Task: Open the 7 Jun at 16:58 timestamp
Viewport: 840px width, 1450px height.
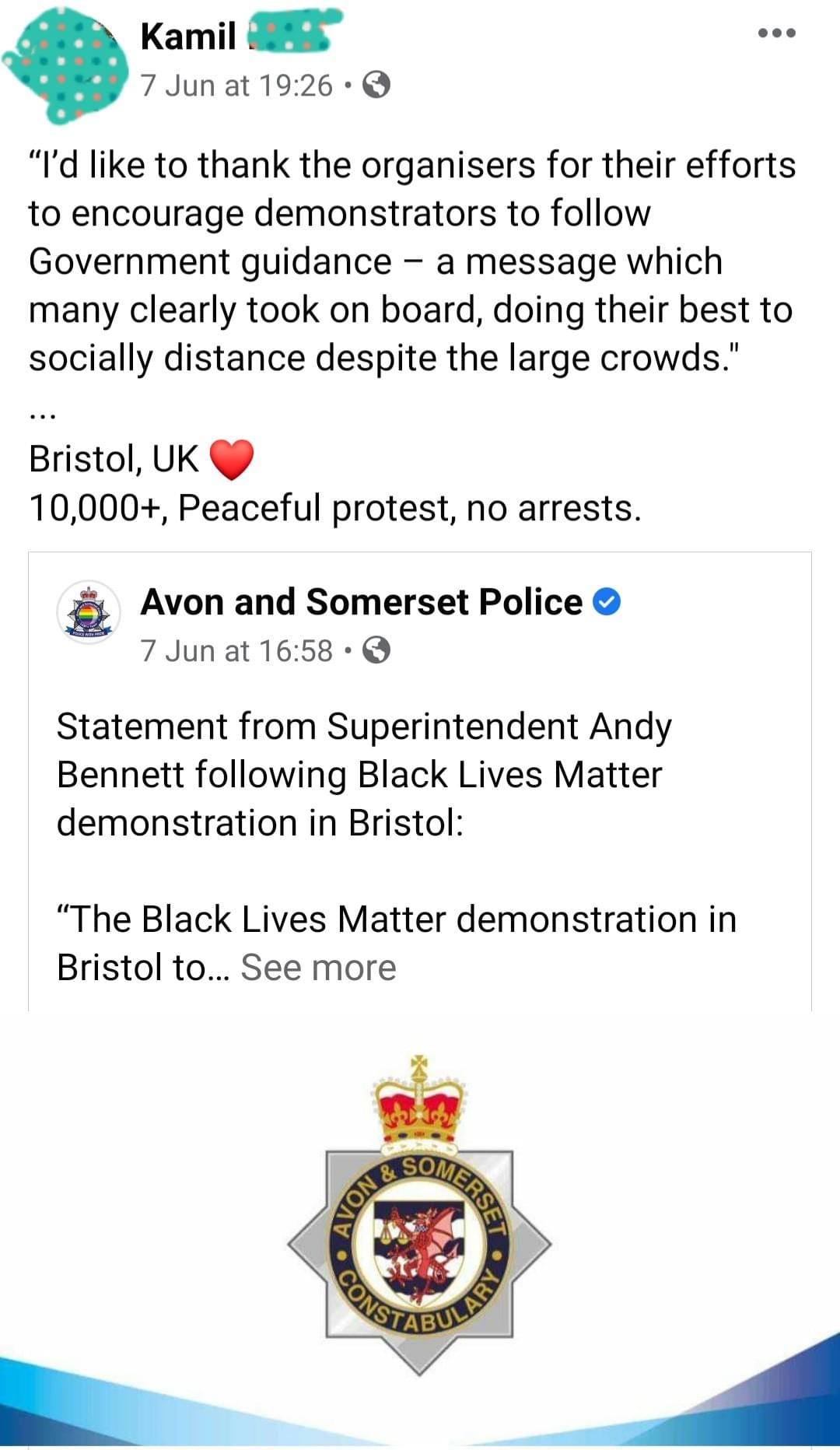Action: [236, 650]
